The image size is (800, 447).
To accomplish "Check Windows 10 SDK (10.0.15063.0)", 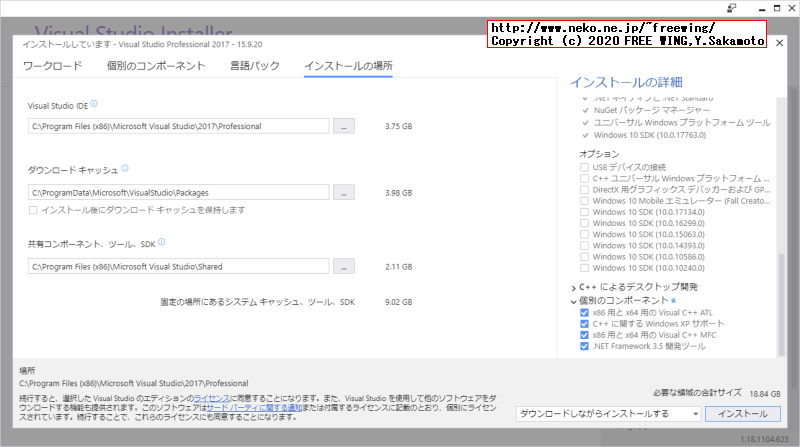I will click(x=584, y=235).
